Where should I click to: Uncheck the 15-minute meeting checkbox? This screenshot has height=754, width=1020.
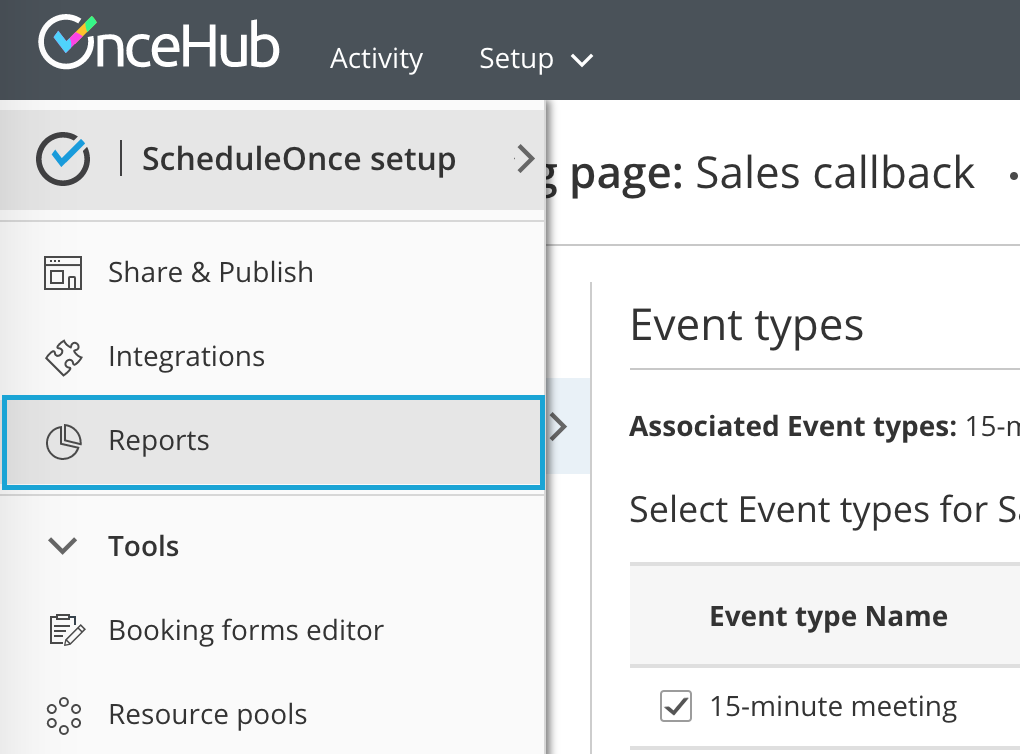(676, 707)
